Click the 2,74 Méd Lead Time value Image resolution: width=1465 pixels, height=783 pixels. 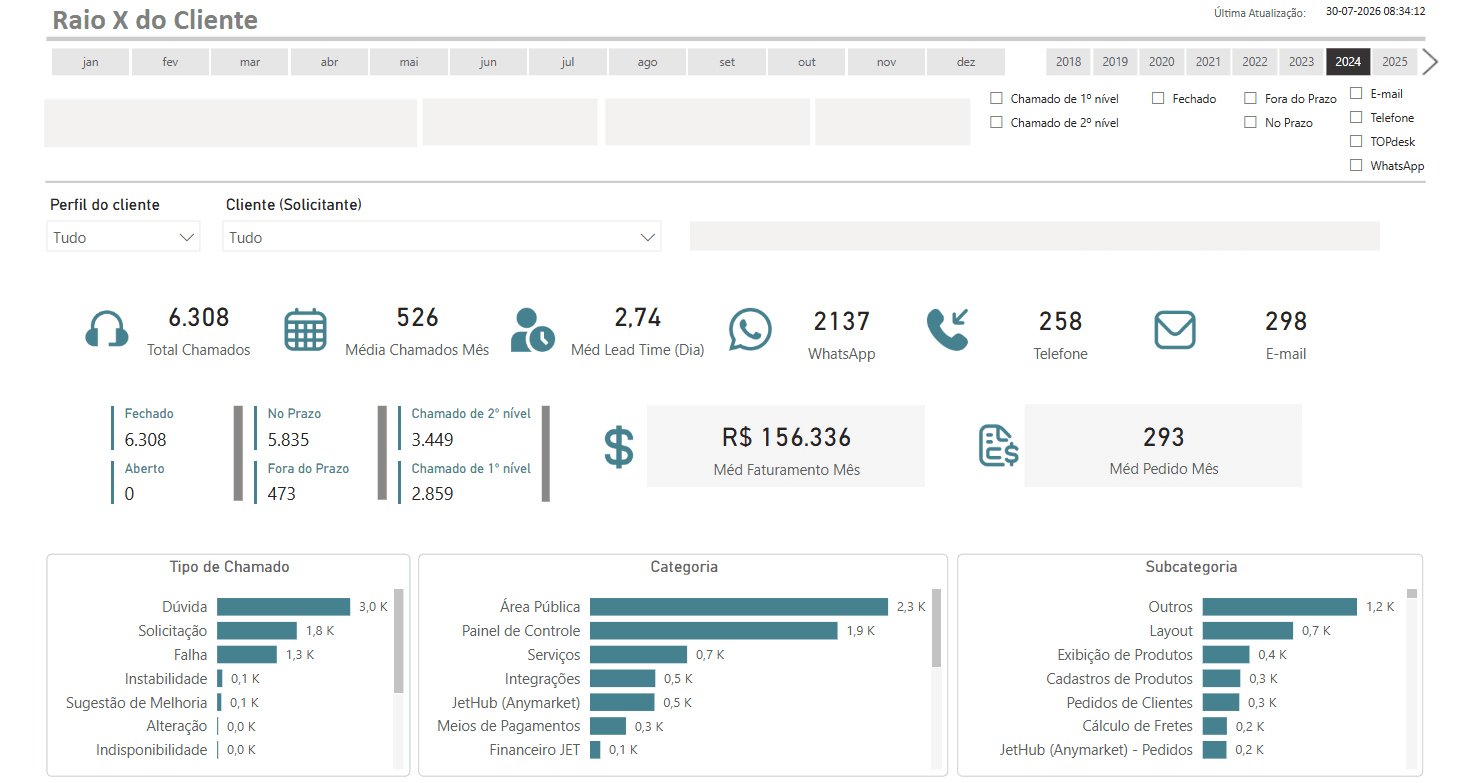tap(638, 318)
